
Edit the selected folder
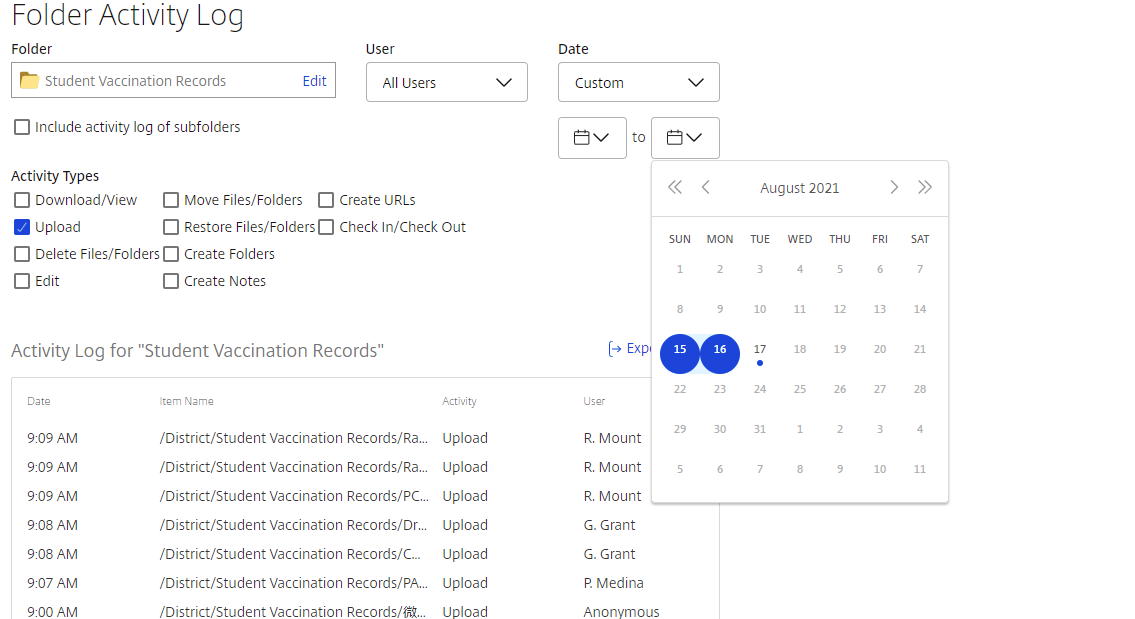314,81
